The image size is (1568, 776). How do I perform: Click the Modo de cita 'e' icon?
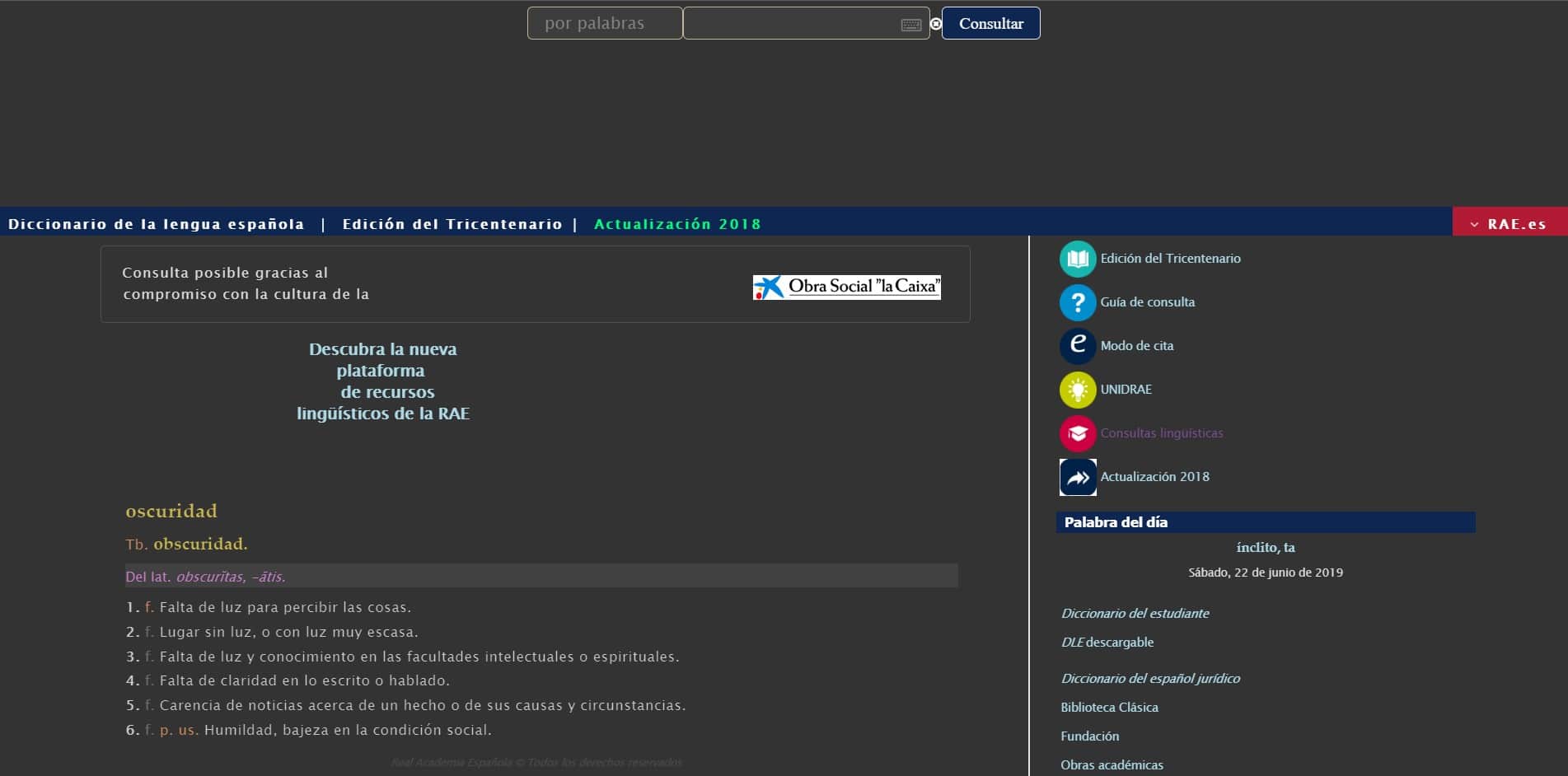[x=1078, y=346]
